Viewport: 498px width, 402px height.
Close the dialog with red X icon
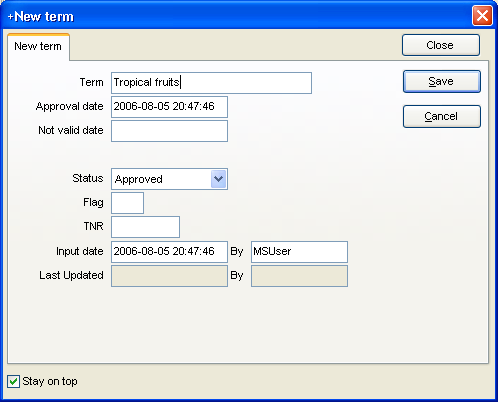pos(482,16)
